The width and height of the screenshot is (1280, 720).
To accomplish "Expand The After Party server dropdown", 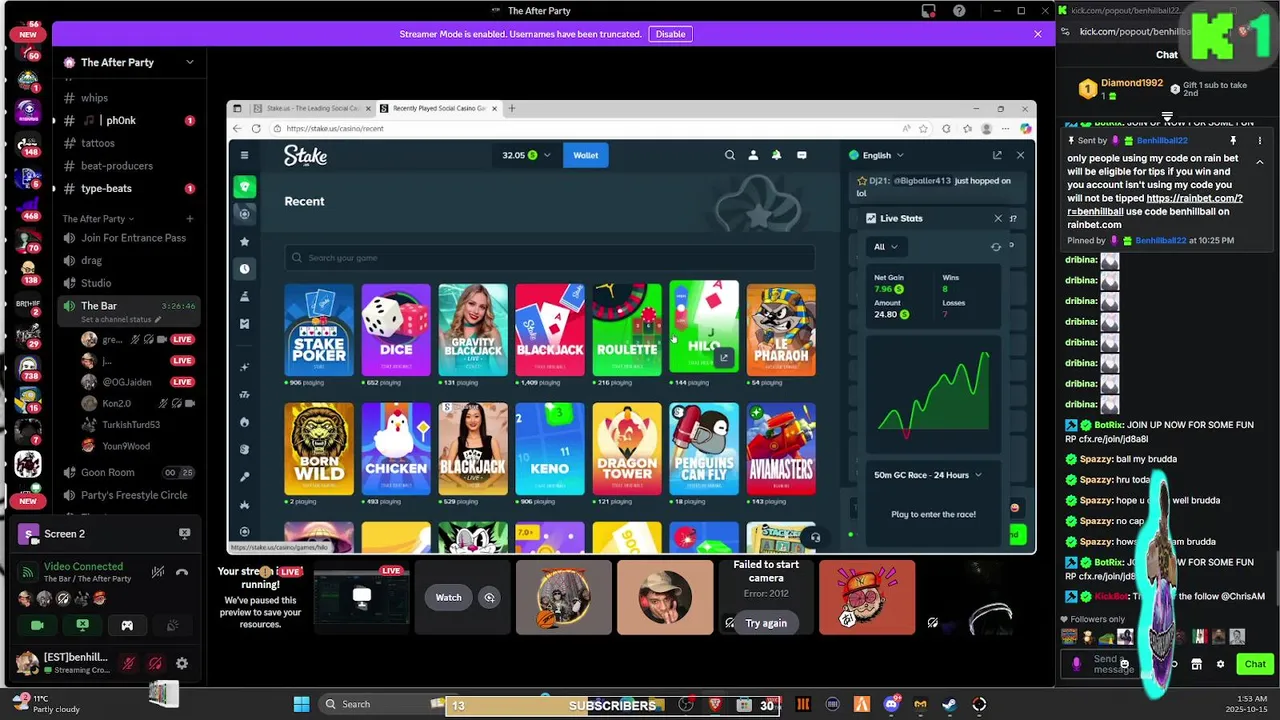I will tap(190, 62).
